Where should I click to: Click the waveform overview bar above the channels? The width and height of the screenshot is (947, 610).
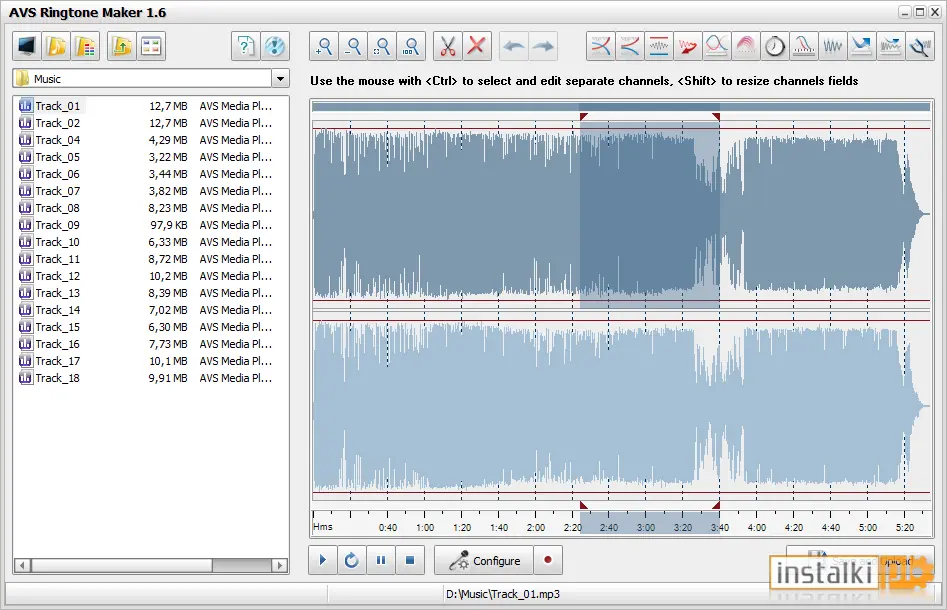(x=621, y=107)
